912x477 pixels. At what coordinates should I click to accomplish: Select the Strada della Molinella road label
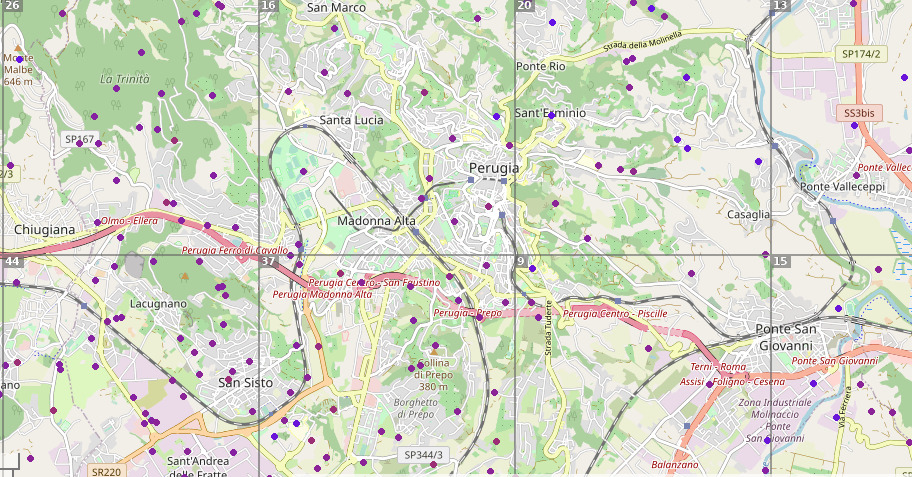coord(642,44)
